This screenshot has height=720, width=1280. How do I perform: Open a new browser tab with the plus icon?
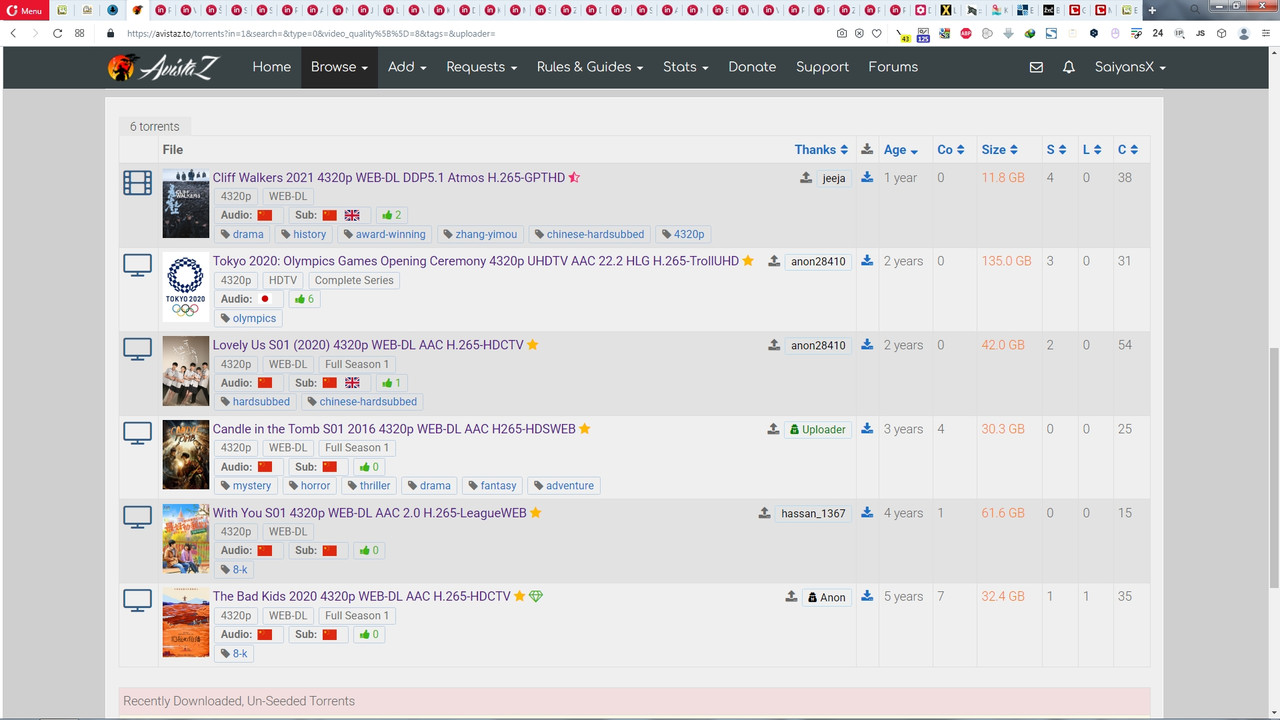[1152, 10]
